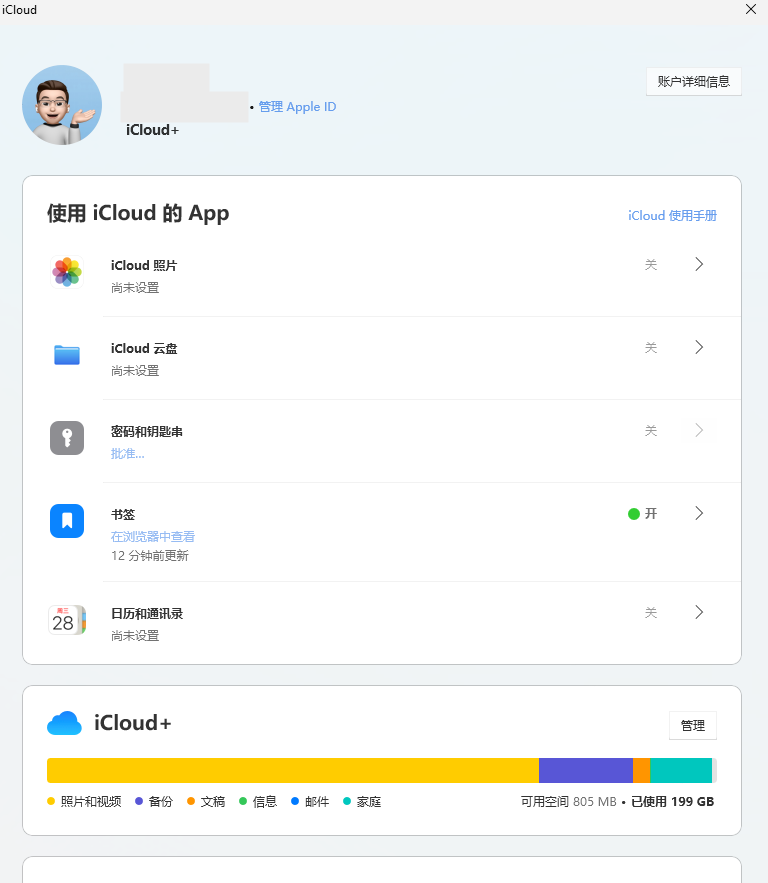This screenshot has width=768, height=883.
Task: Click the yellow 照片和视频 legend dot
Action: 51,801
